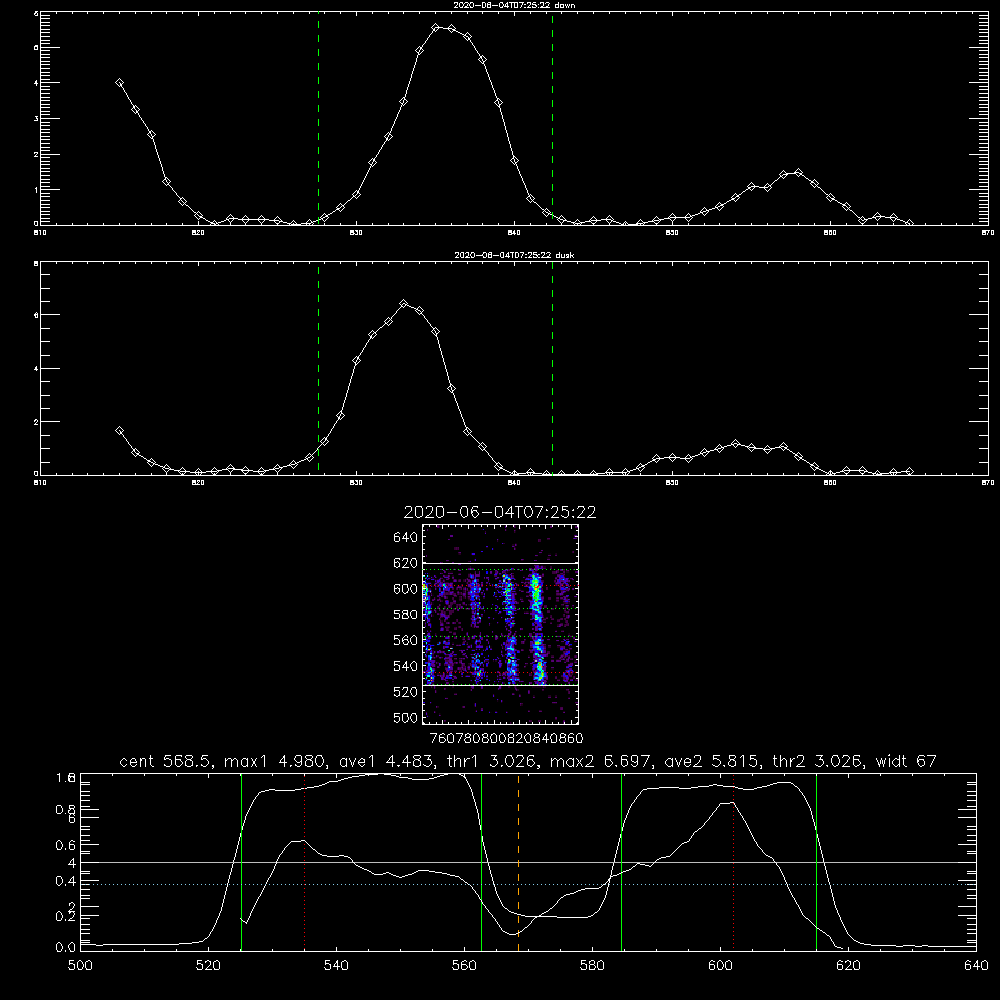
Task: Click the upper solid white line in the spectral image
Action: [x=500, y=563]
